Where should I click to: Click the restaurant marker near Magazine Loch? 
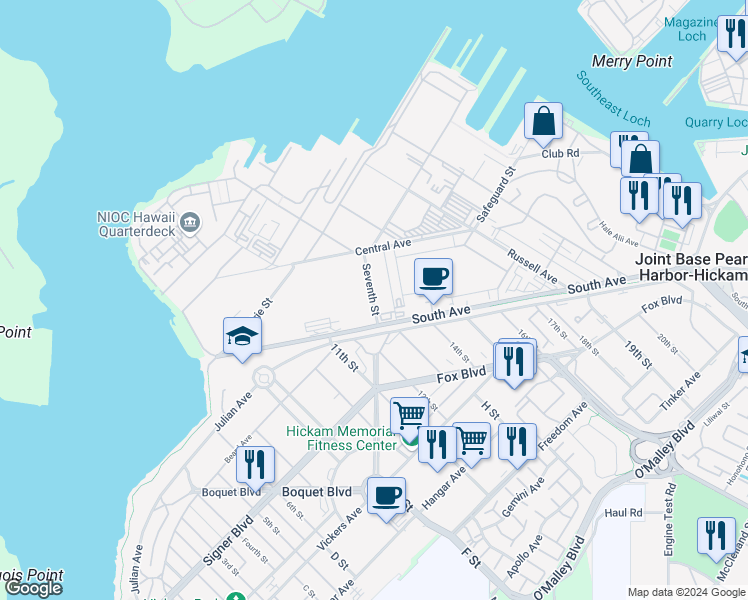[x=735, y=36]
